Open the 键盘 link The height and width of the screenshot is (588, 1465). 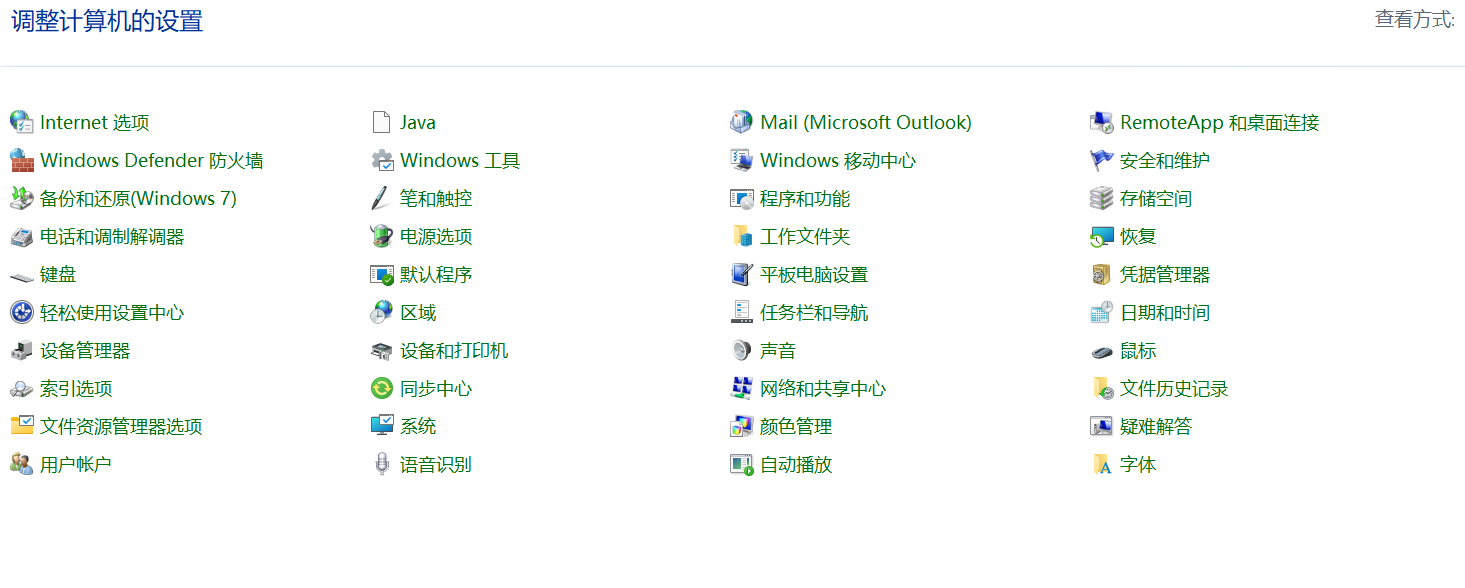[x=58, y=274]
